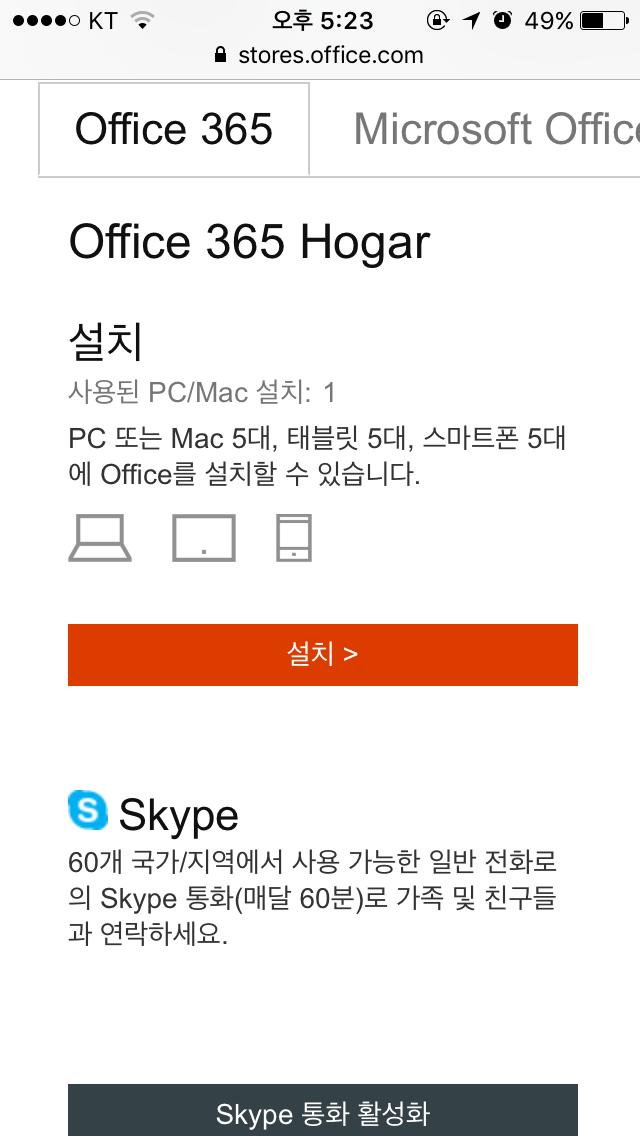Tap the 오후 5:23 clock in status bar

click(x=322, y=20)
